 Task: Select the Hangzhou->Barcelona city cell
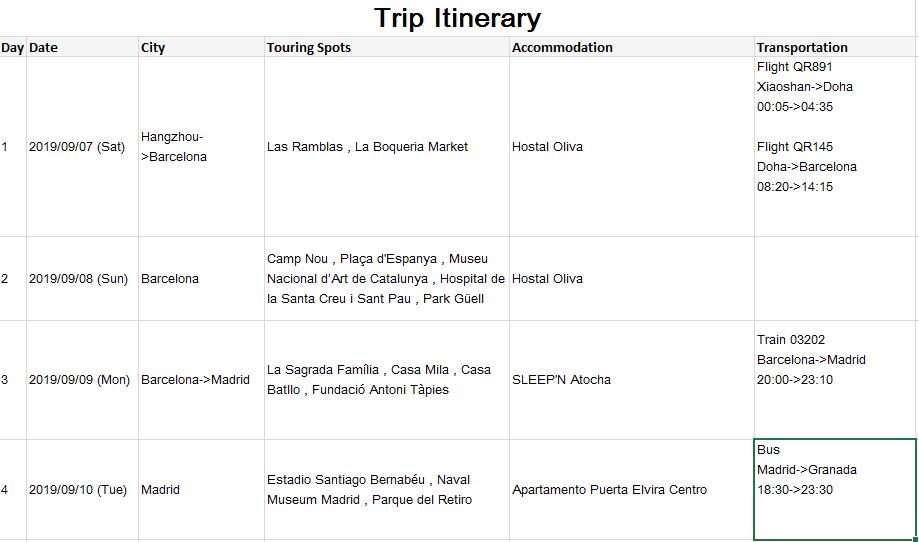(x=201, y=147)
